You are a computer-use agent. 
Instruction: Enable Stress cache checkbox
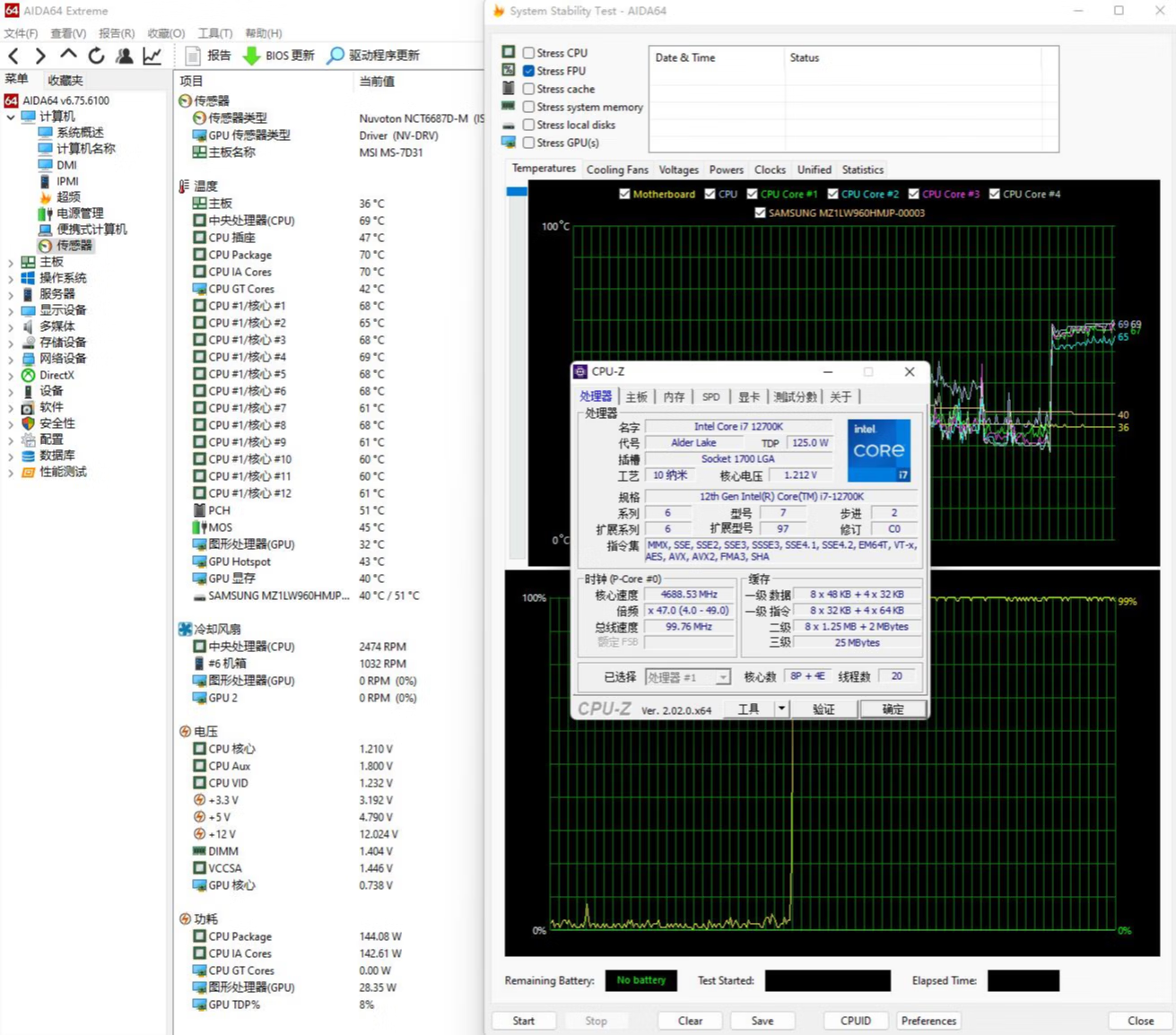[529, 89]
